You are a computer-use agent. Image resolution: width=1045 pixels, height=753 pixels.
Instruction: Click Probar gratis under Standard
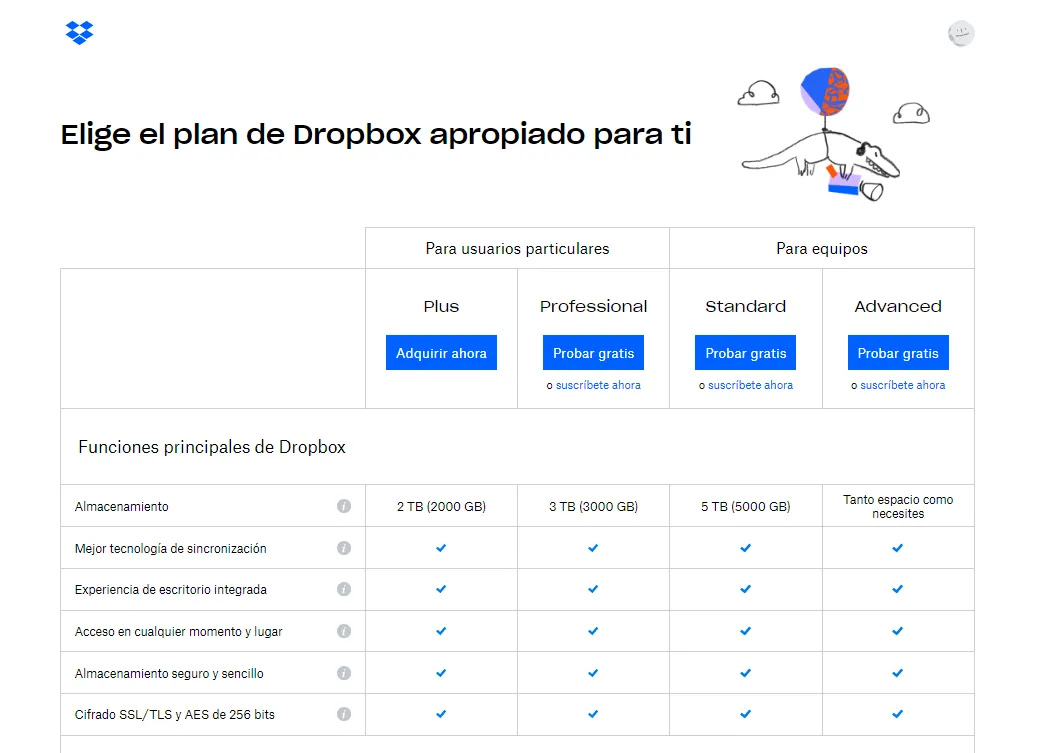(x=746, y=353)
